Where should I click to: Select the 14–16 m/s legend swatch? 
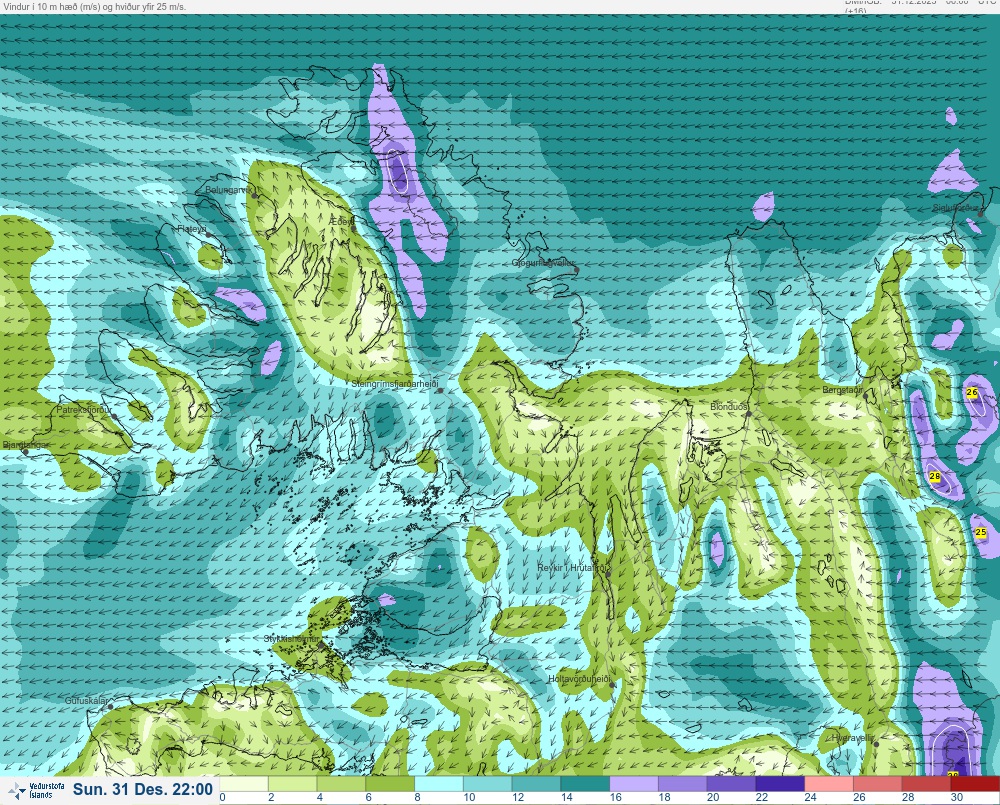click(x=585, y=783)
